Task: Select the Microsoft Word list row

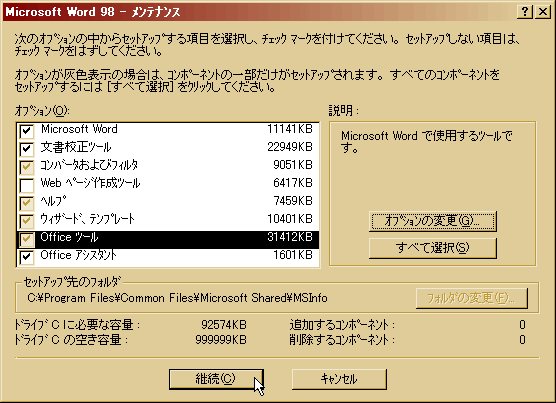Action: click(168, 131)
